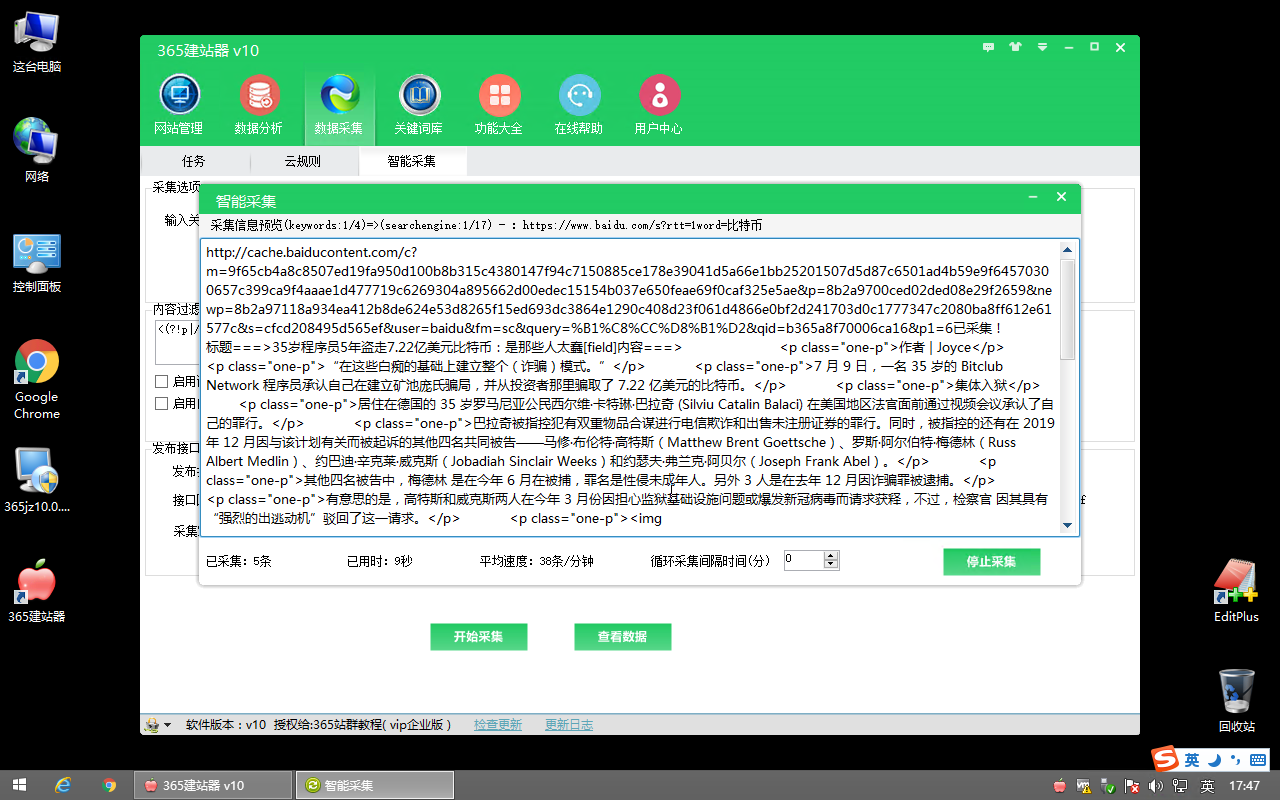Viewport: 1280px width, 800px height.
Task: Increase the 循环采集间隔时间 stepper value
Action: 830,556
